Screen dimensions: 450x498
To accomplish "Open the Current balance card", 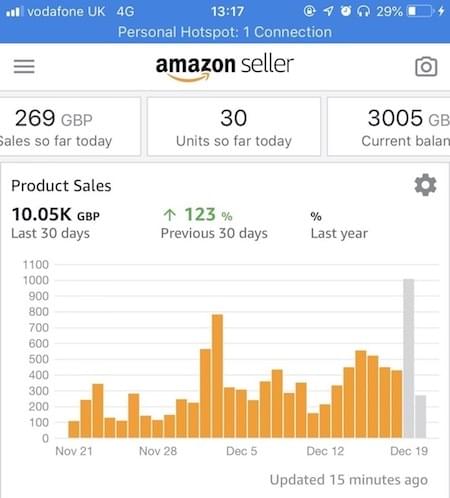I will pyautogui.click(x=389, y=126).
